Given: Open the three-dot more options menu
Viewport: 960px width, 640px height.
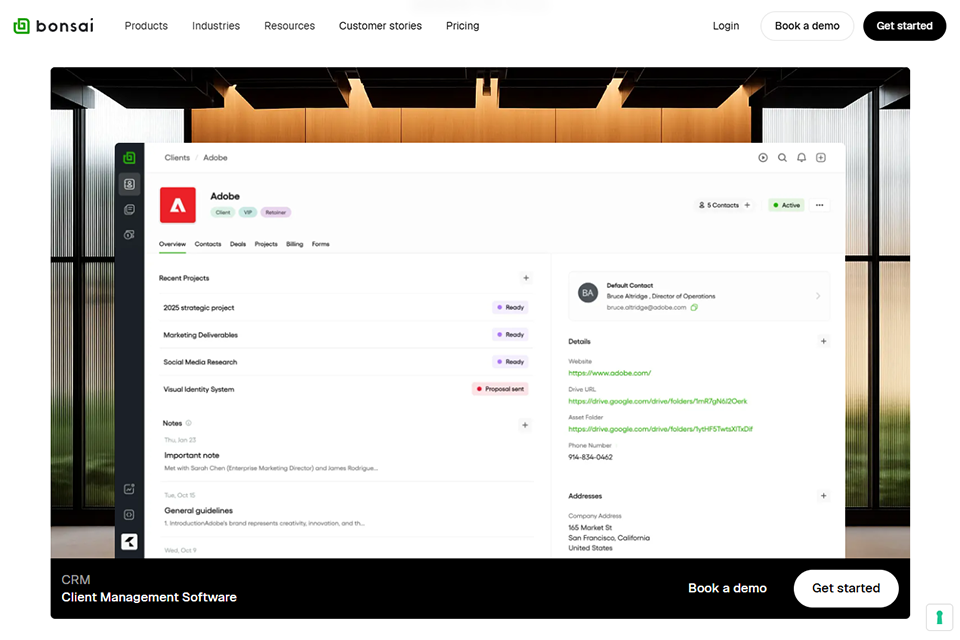Looking at the screenshot, I should 819,205.
